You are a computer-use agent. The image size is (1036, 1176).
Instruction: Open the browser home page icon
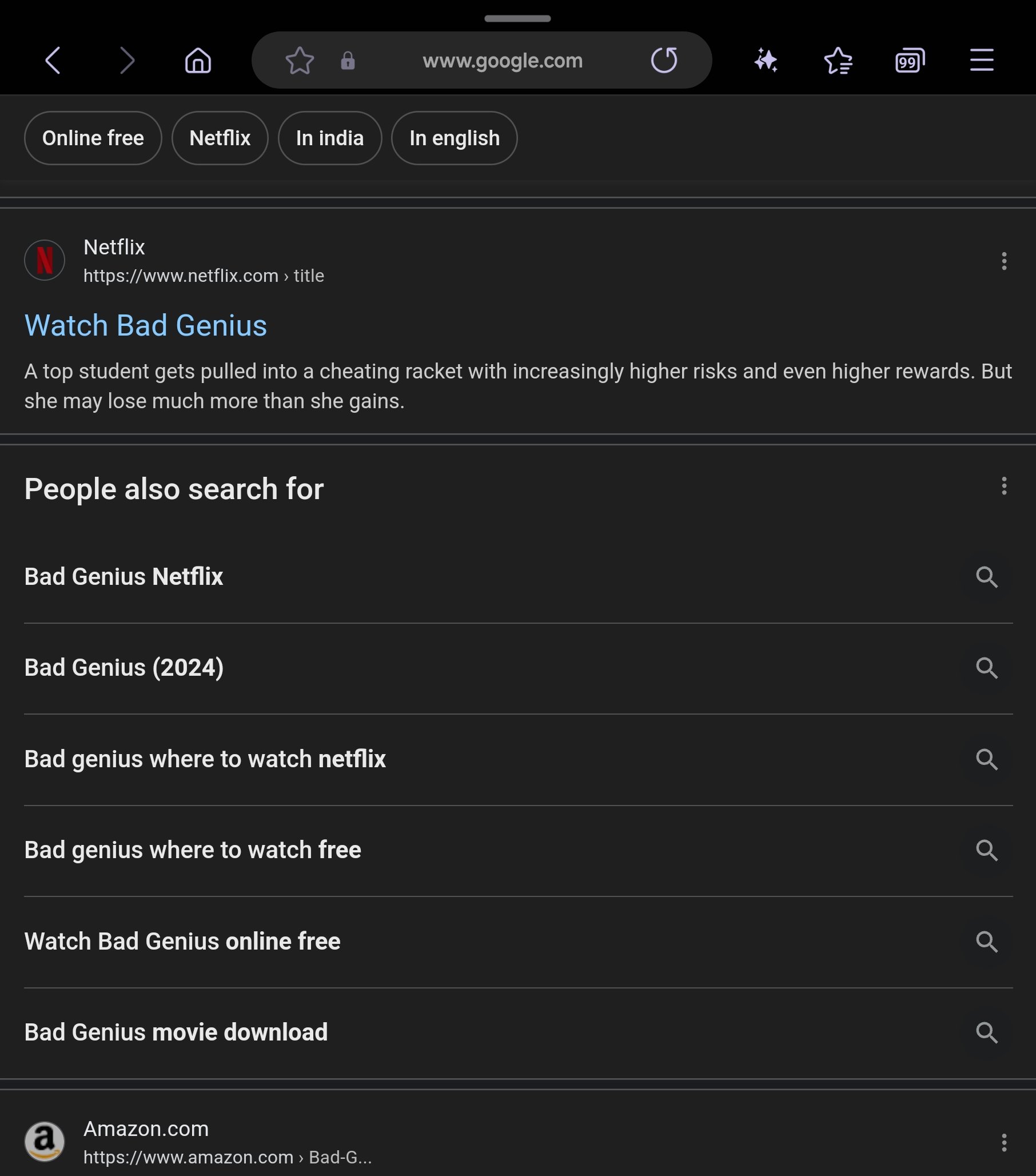[x=198, y=61]
